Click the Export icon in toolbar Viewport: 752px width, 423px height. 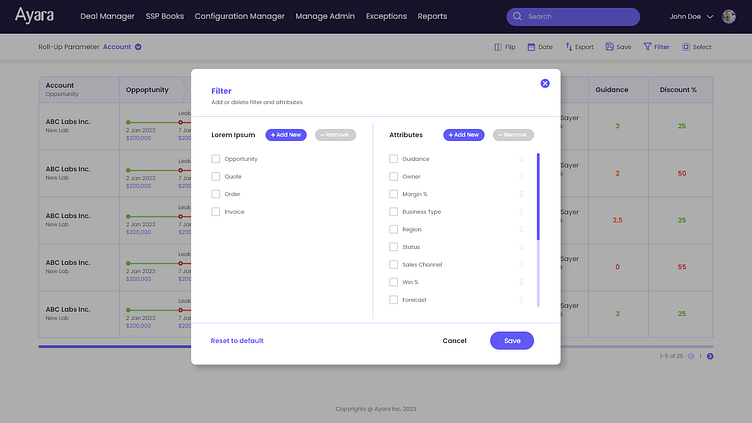tap(569, 47)
